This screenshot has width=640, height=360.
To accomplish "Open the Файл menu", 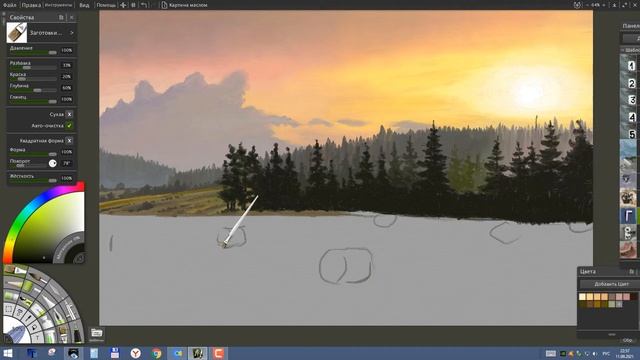I will (x=9, y=5).
